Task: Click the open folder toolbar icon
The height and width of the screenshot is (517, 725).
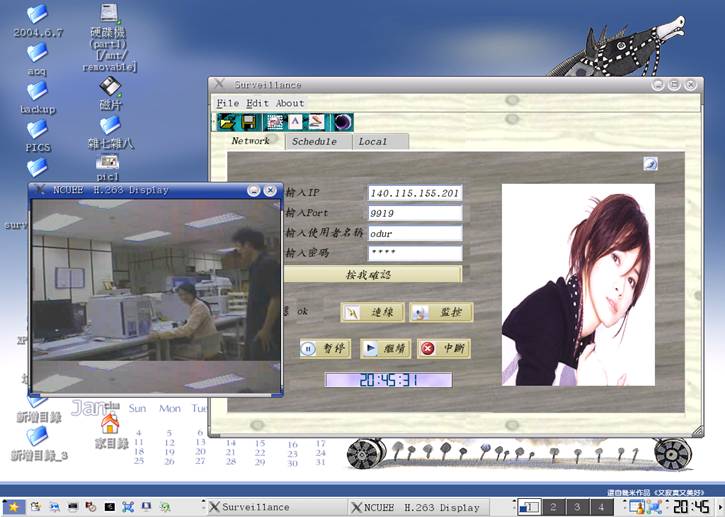Action: coord(227,122)
